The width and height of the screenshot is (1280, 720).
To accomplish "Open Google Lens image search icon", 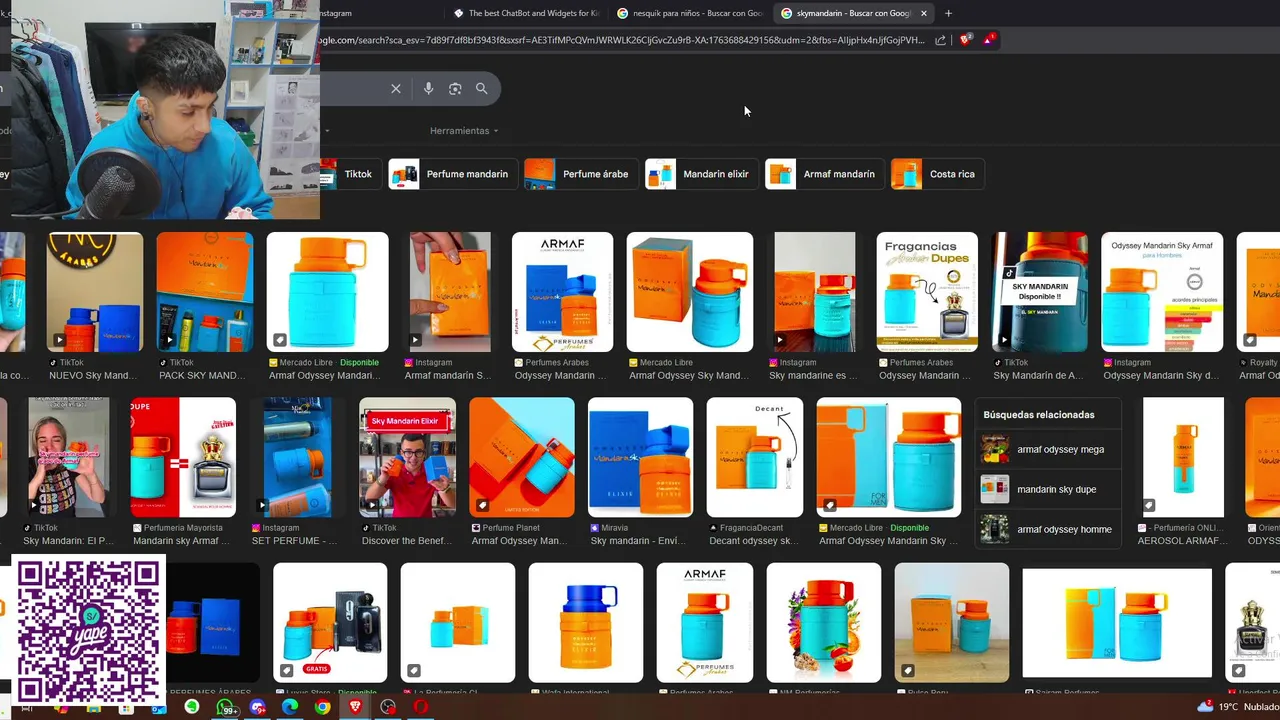I will tap(455, 89).
